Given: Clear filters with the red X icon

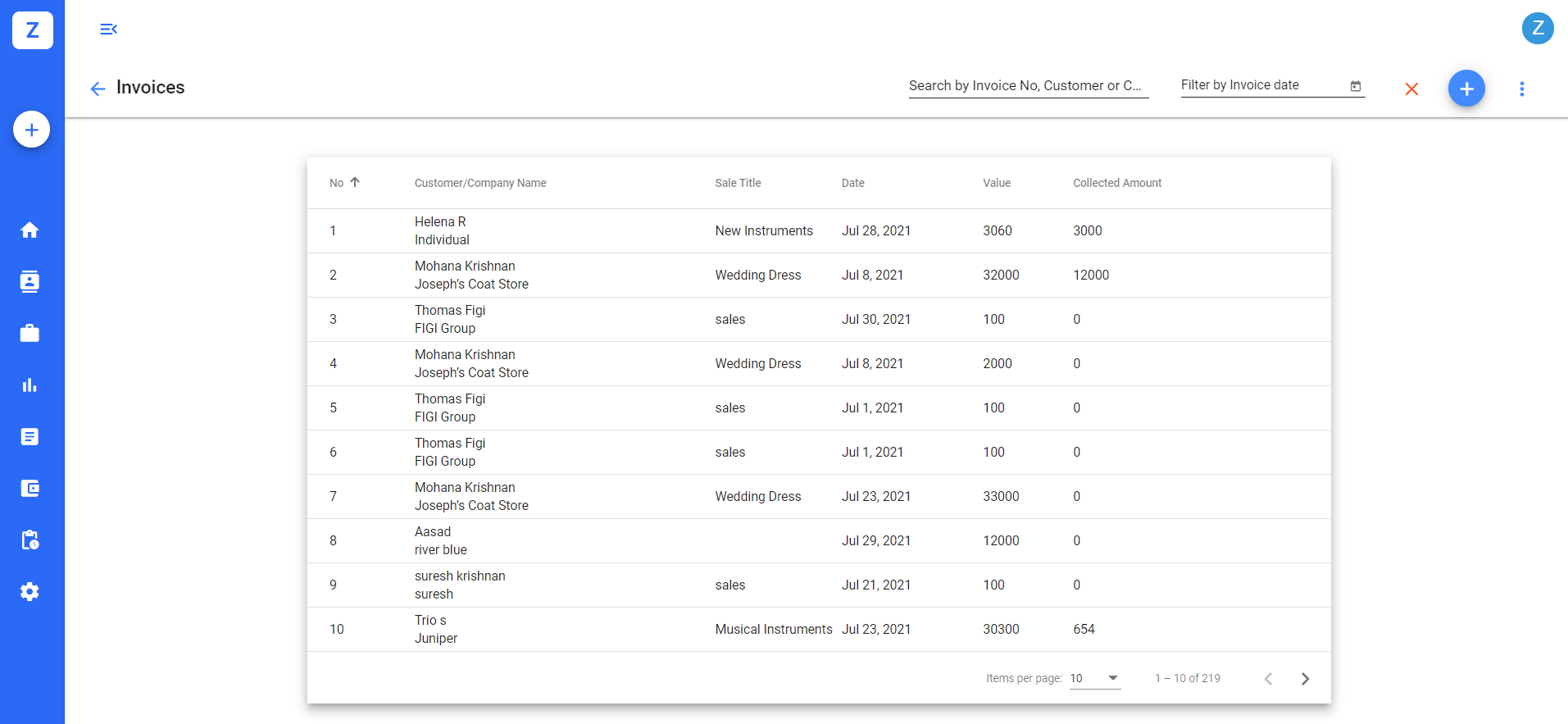Looking at the screenshot, I should coord(1411,89).
